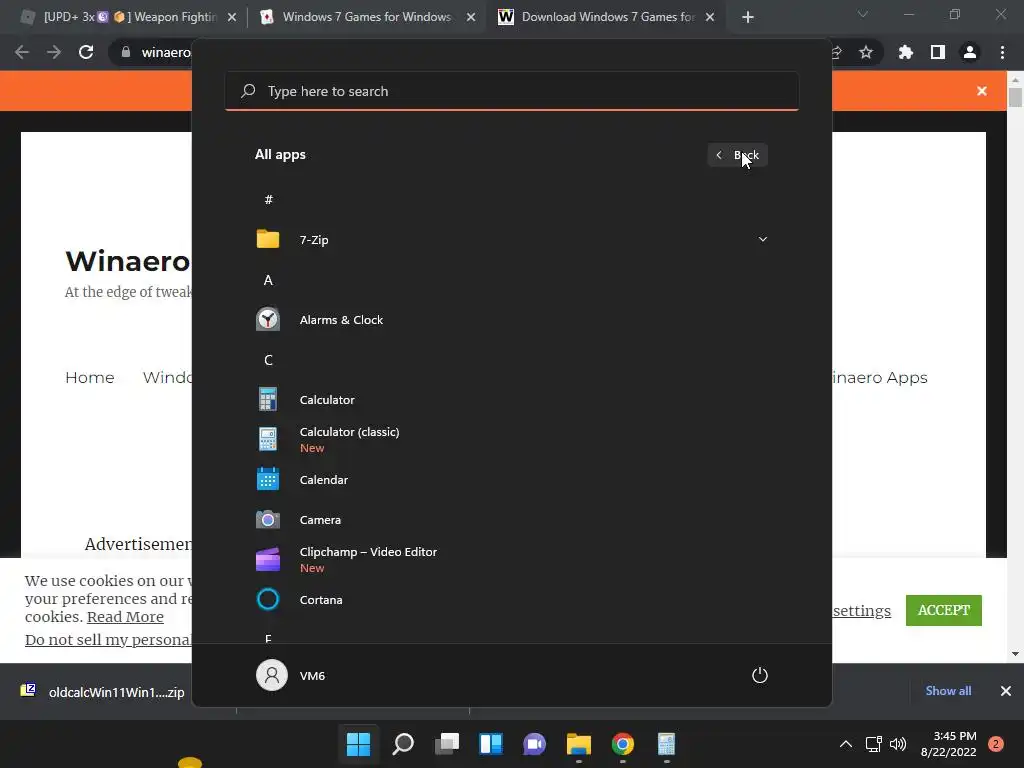Viewport: 1024px width, 768px height.
Task: Expand the 7-Zip folder chevron
Action: point(762,239)
